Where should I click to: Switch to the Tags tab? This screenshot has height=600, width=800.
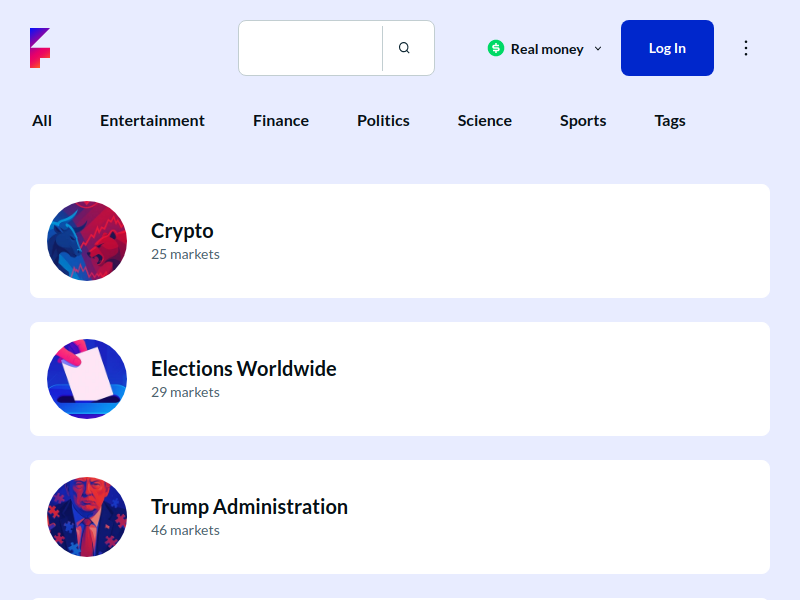point(670,121)
